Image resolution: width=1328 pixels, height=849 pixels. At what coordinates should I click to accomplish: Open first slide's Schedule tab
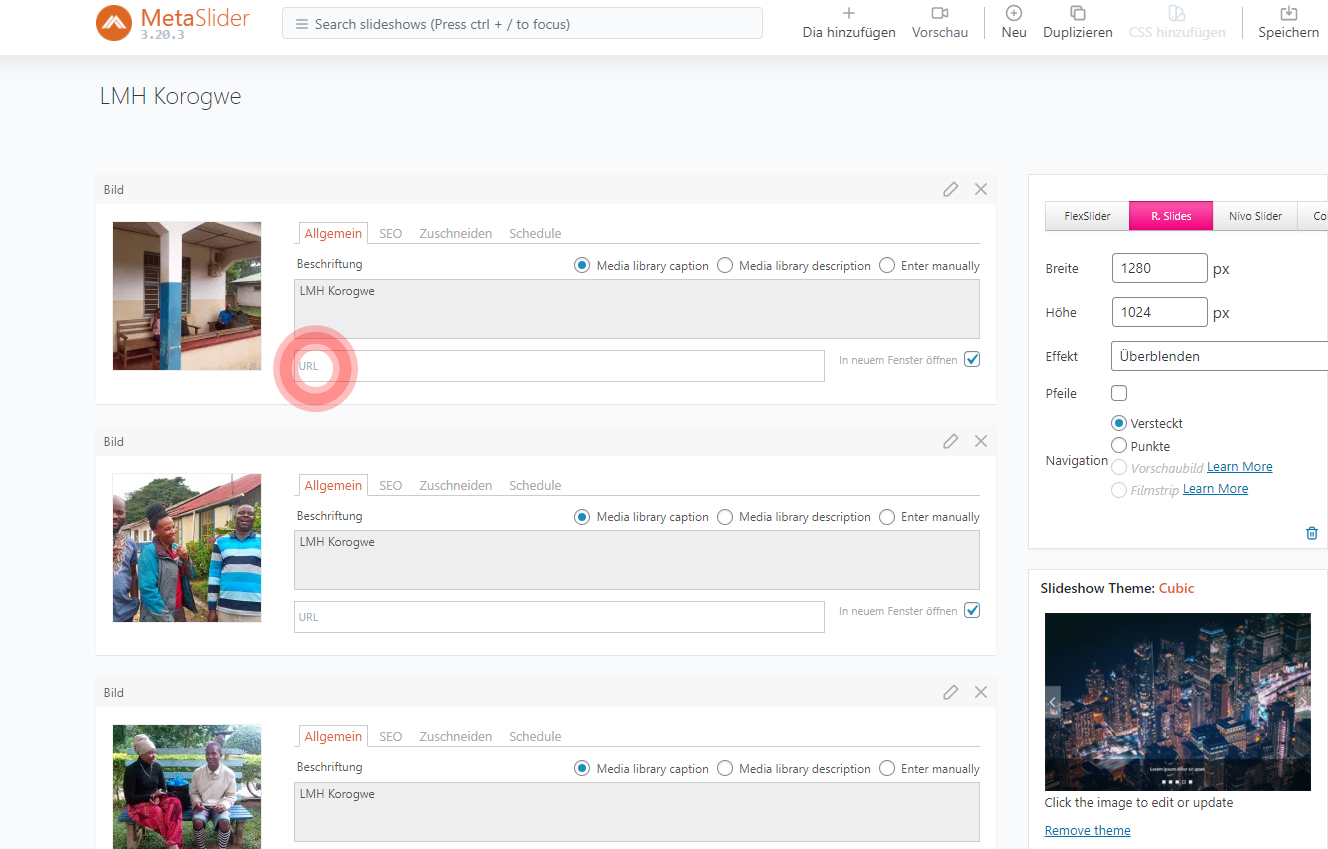535,233
